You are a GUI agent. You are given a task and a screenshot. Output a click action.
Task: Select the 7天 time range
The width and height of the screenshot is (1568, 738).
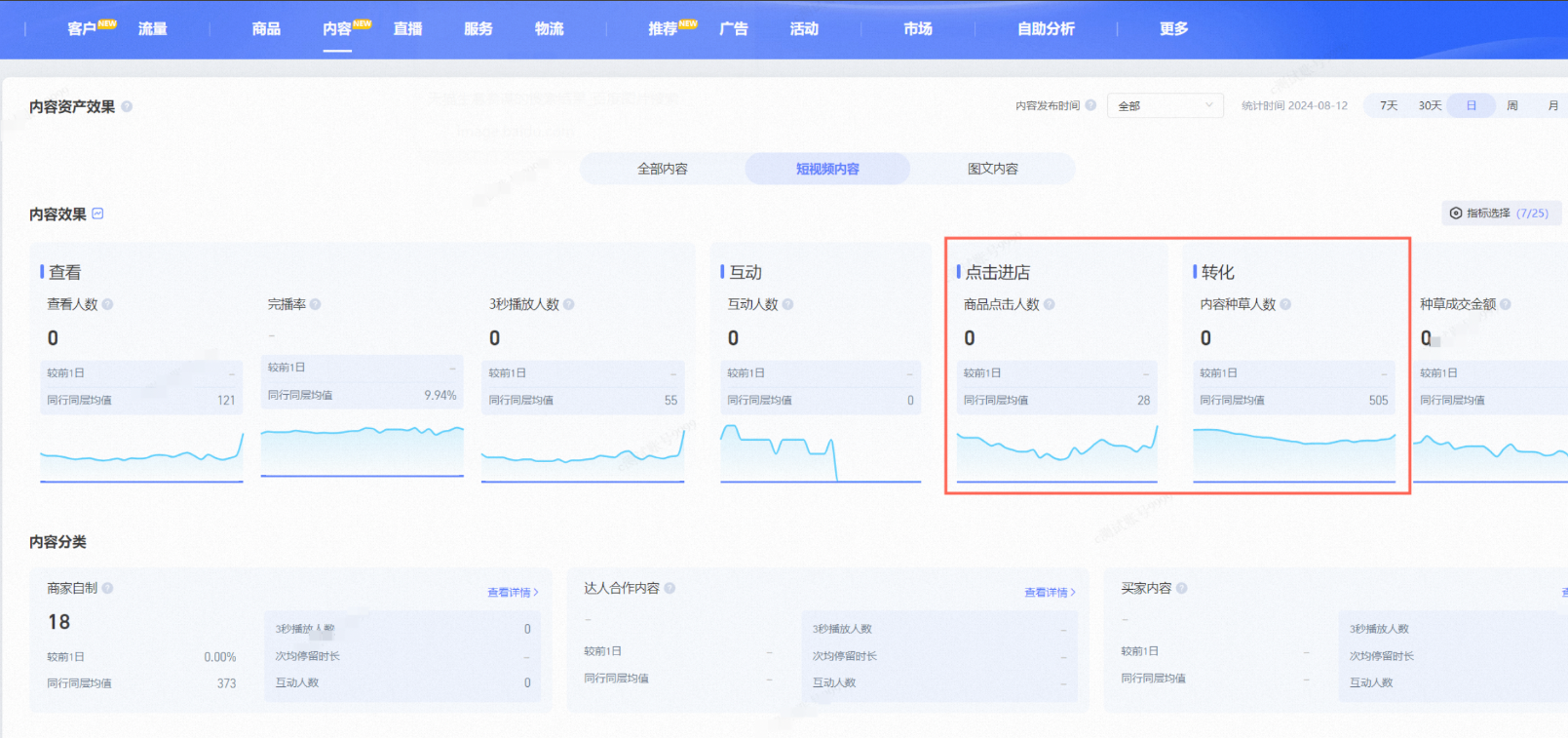coord(1389,105)
